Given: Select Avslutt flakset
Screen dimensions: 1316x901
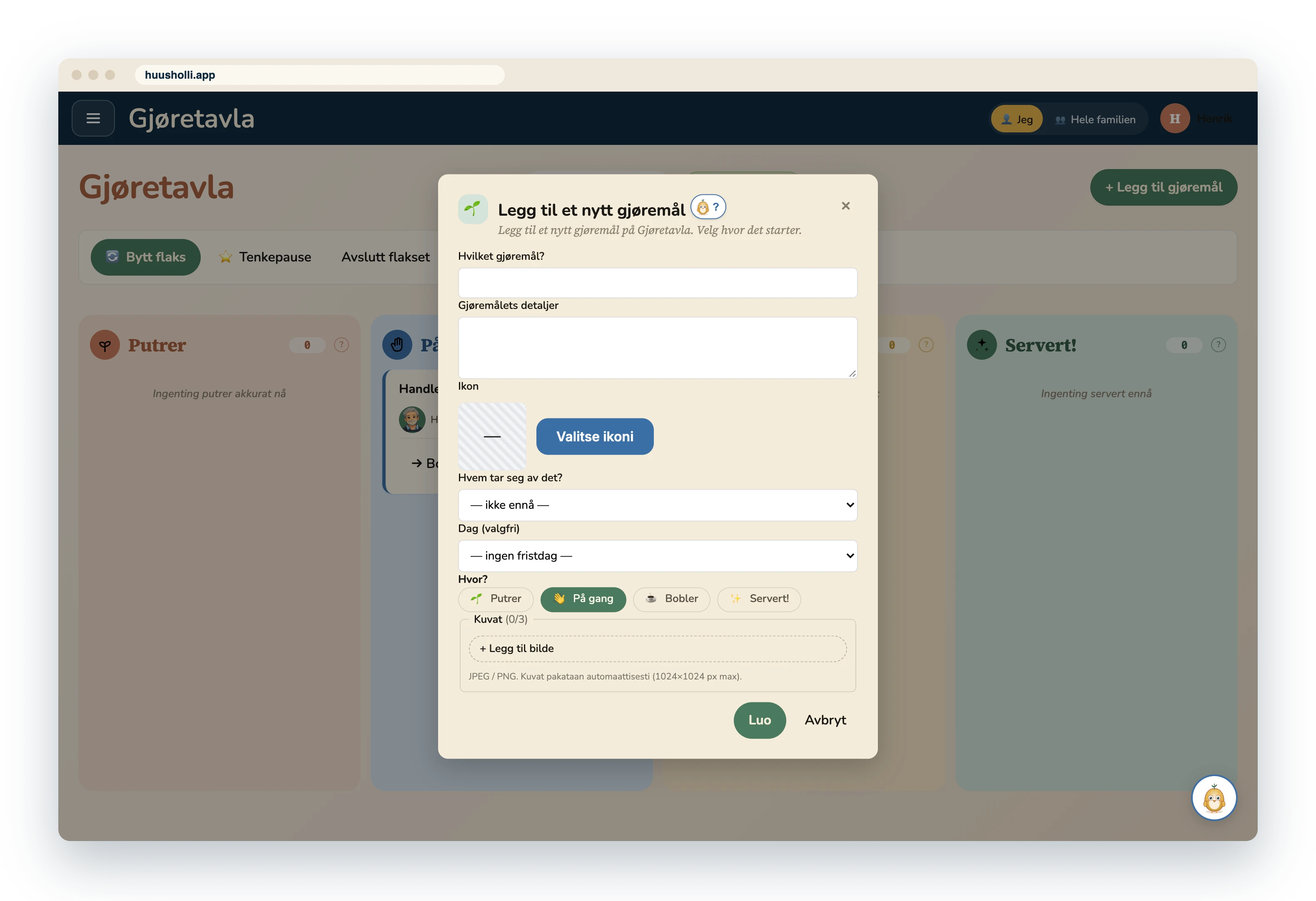Looking at the screenshot, I should (x=385, y=257).
